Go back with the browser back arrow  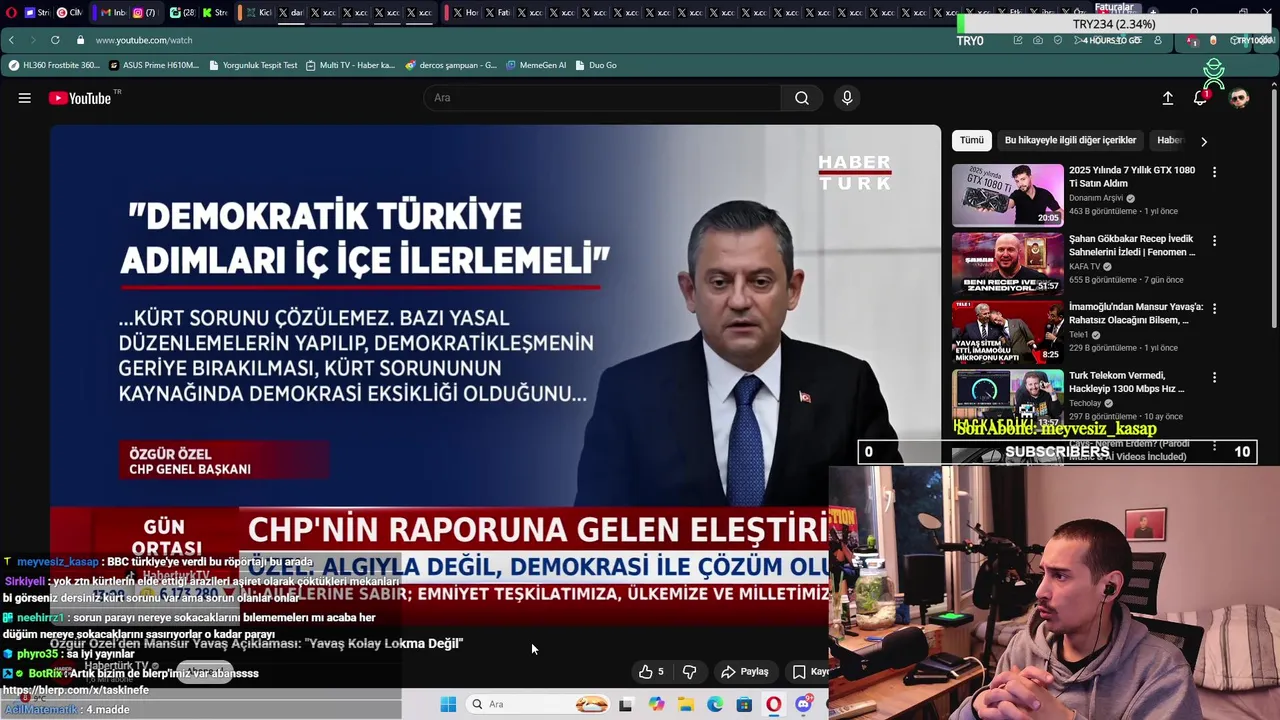[x=11, y=40]
